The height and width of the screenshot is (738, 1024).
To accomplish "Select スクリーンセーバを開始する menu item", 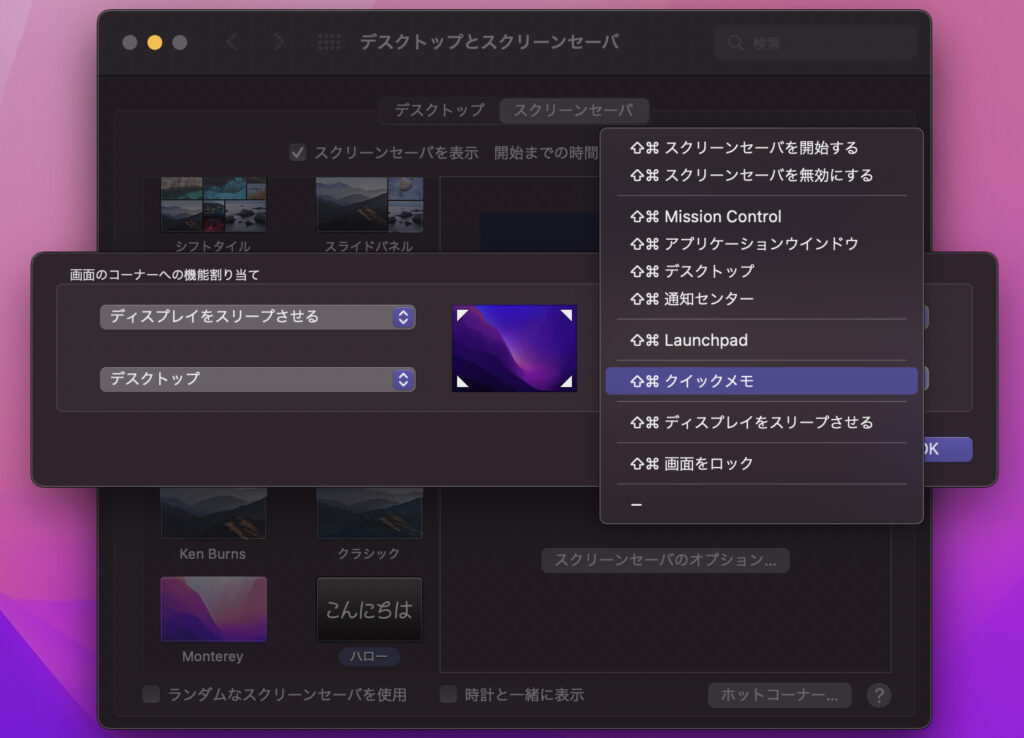I will click(761, 148).
